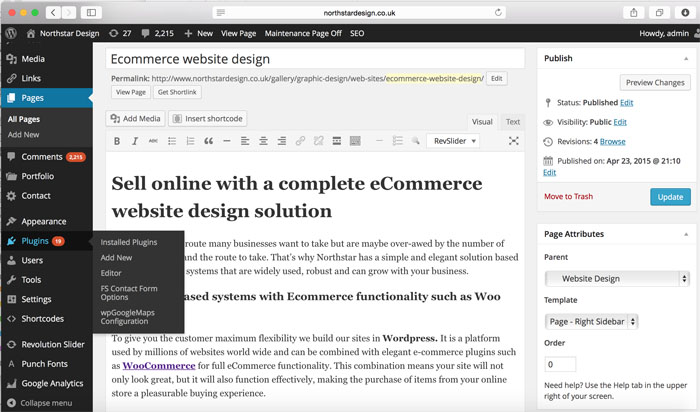Switch to the Visual editor tab
Screen dimensions: 700x412
482,122
